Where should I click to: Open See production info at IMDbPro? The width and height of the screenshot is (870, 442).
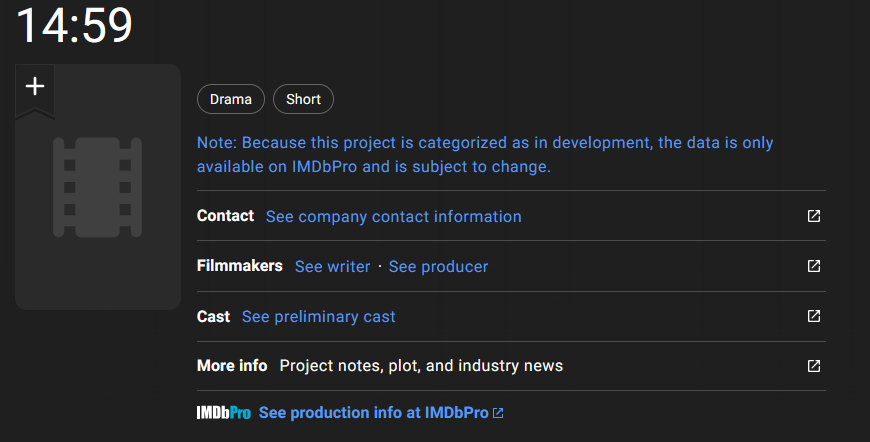click(373, 413)
